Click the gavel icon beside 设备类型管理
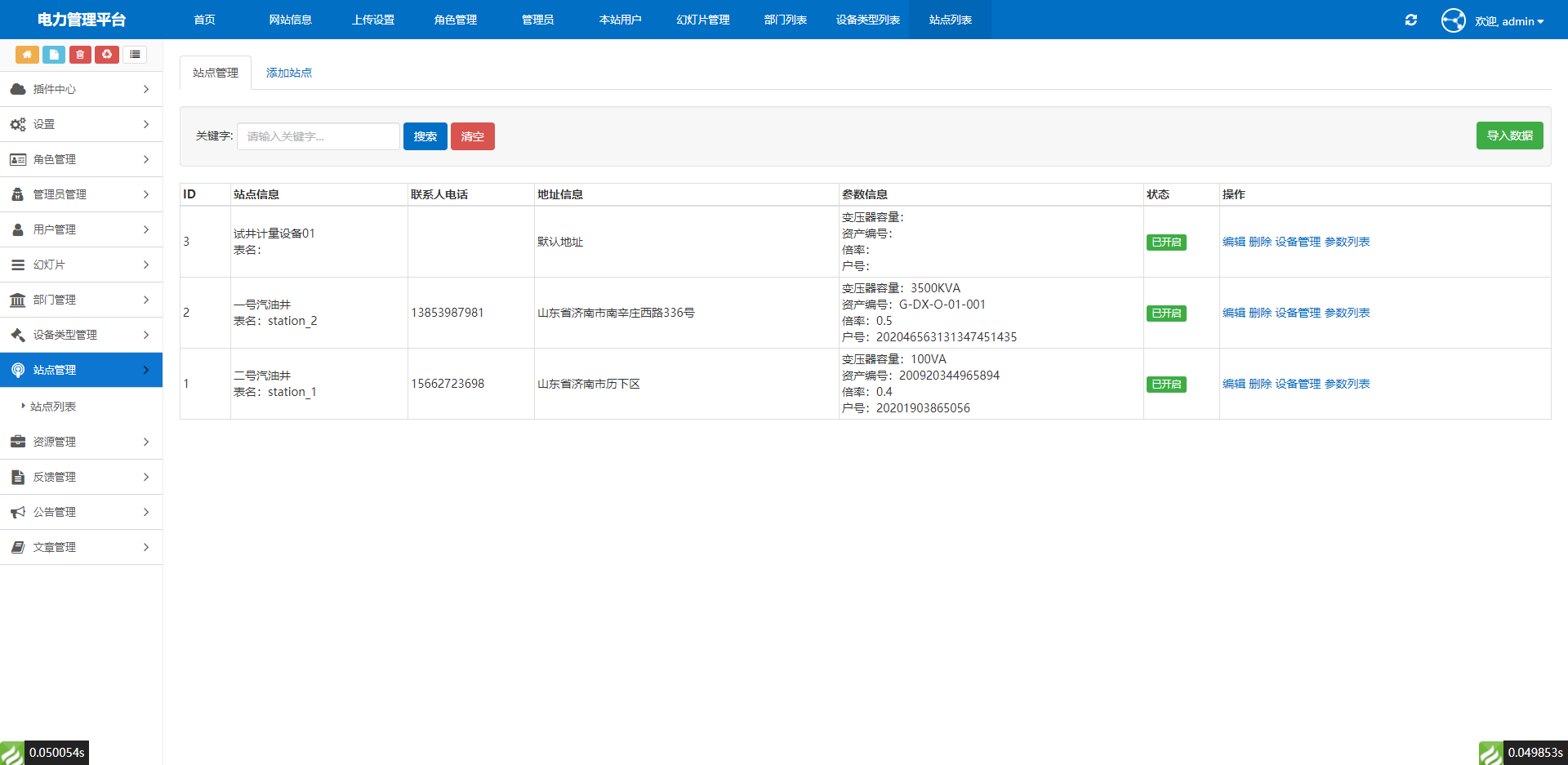The height and width of the screenshot is (765, 1568). tap(18, 335)
